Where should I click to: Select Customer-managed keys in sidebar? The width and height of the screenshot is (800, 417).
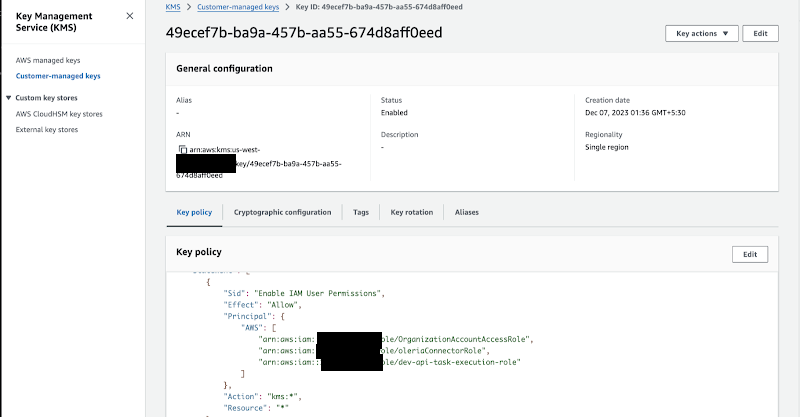(58, 76)
